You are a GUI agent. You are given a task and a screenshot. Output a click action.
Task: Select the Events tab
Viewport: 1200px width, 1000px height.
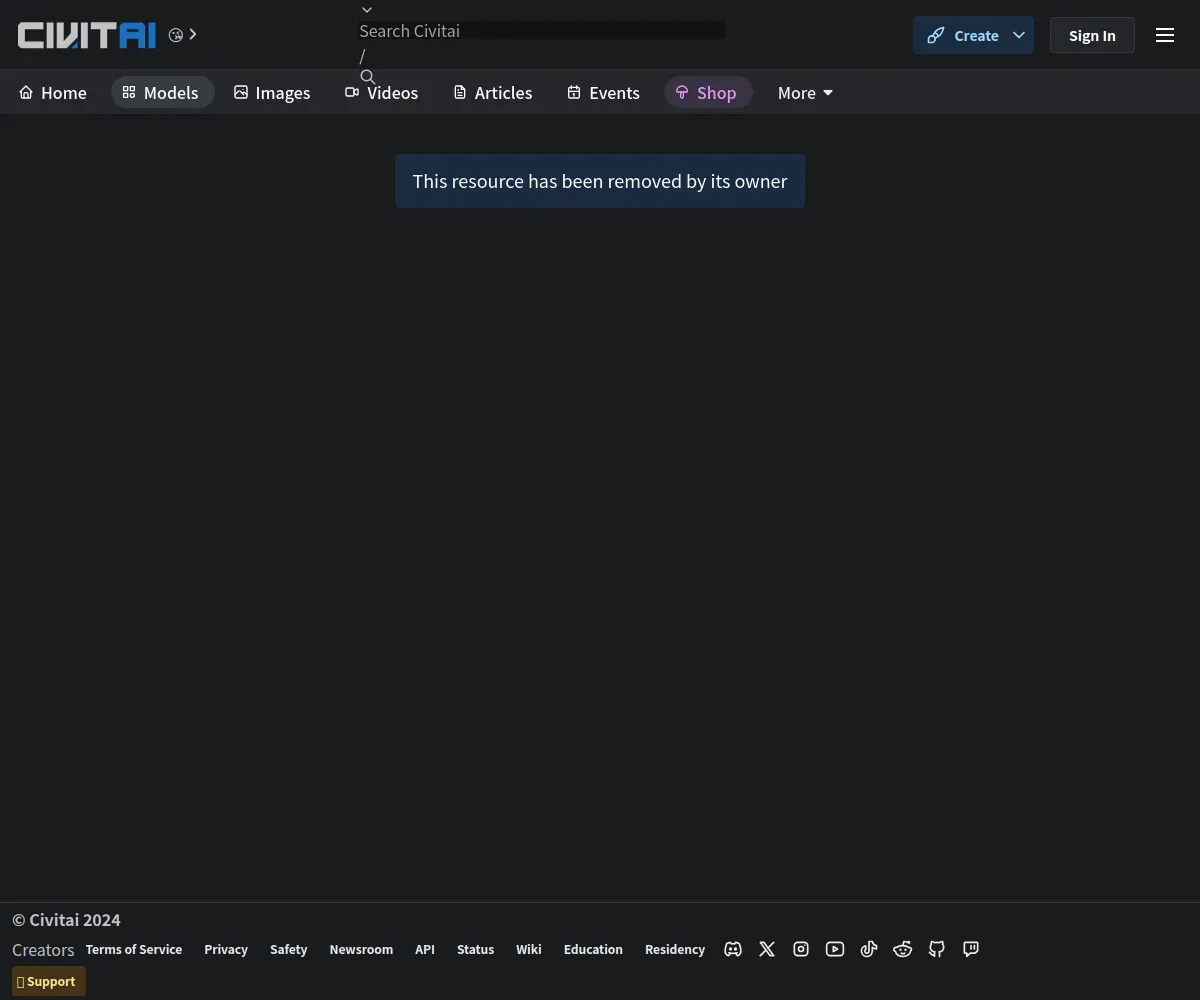click(x=604, y=92)
